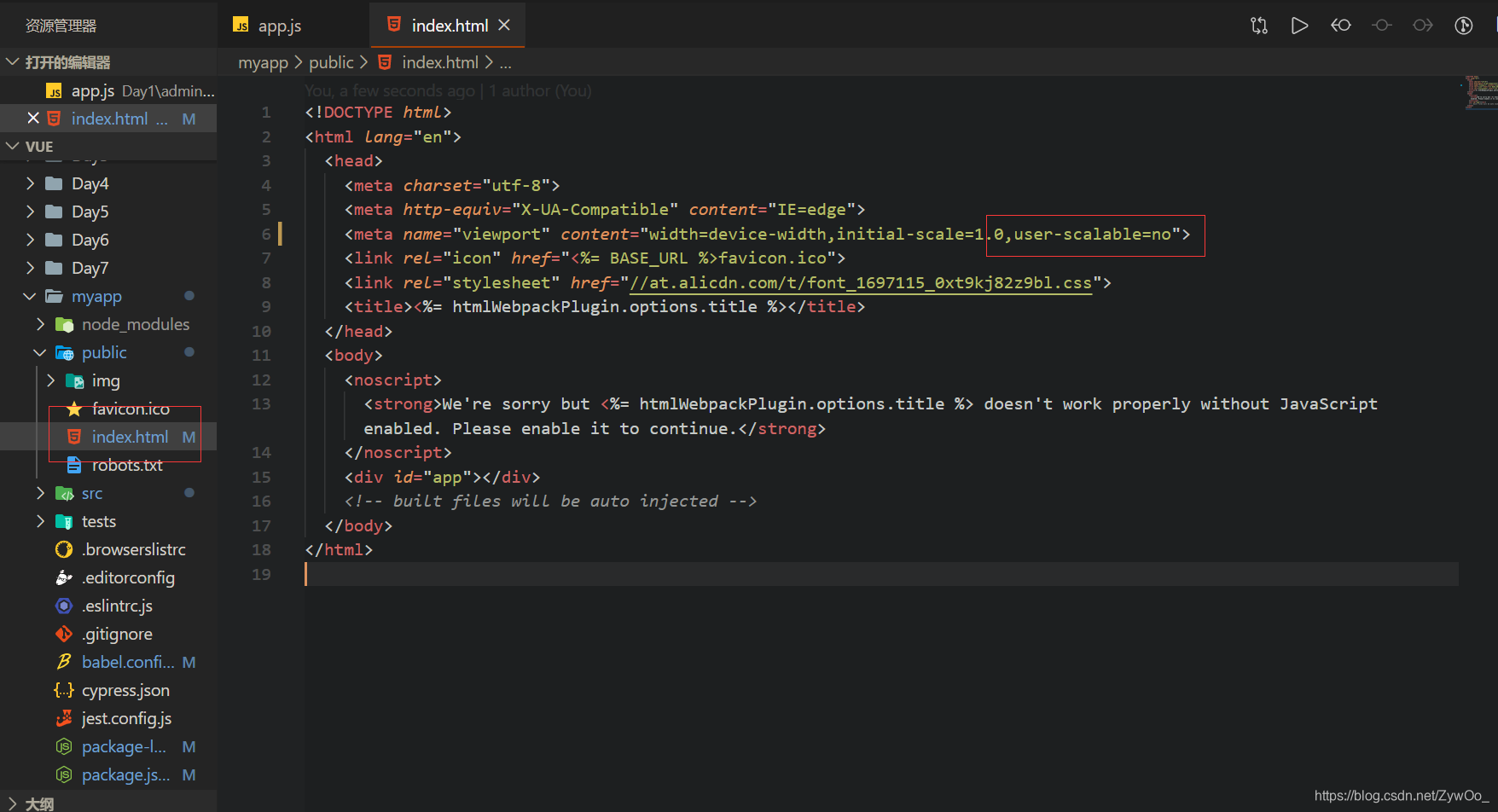Click line number 6 in gutter
The height and width of the screenshot is (812, 1498).
[266, 234]
